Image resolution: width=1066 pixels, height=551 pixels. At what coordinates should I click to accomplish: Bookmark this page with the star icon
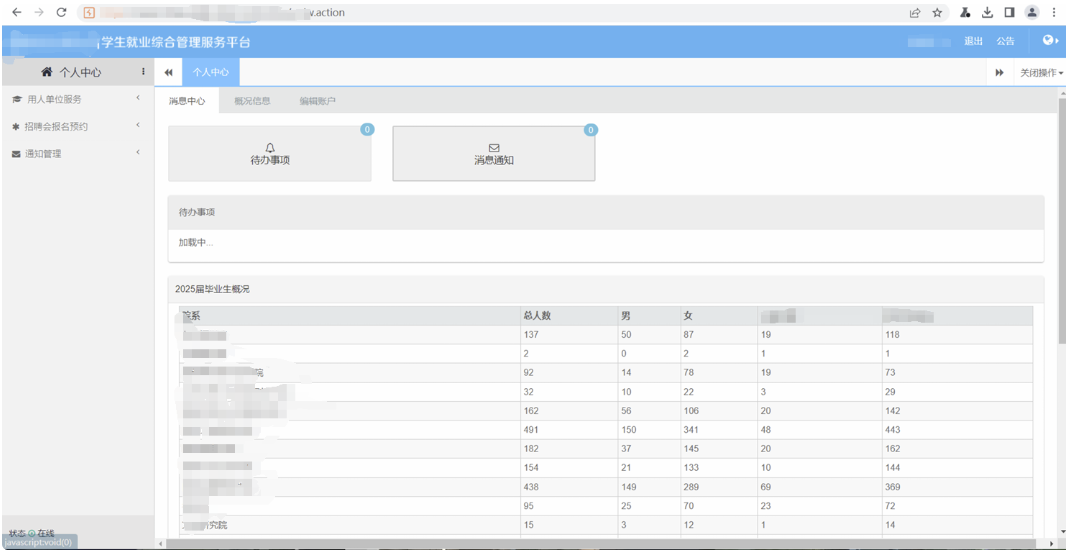(x=938, y=12)
